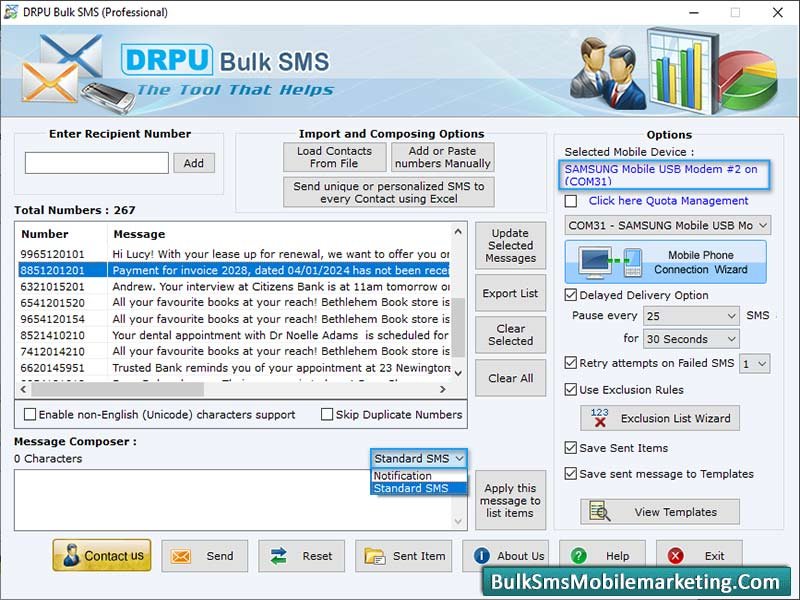Screen dimensions: 800x600
Task: Uncheck Delayed Delivery Option
Action: (x=571, y=295)
